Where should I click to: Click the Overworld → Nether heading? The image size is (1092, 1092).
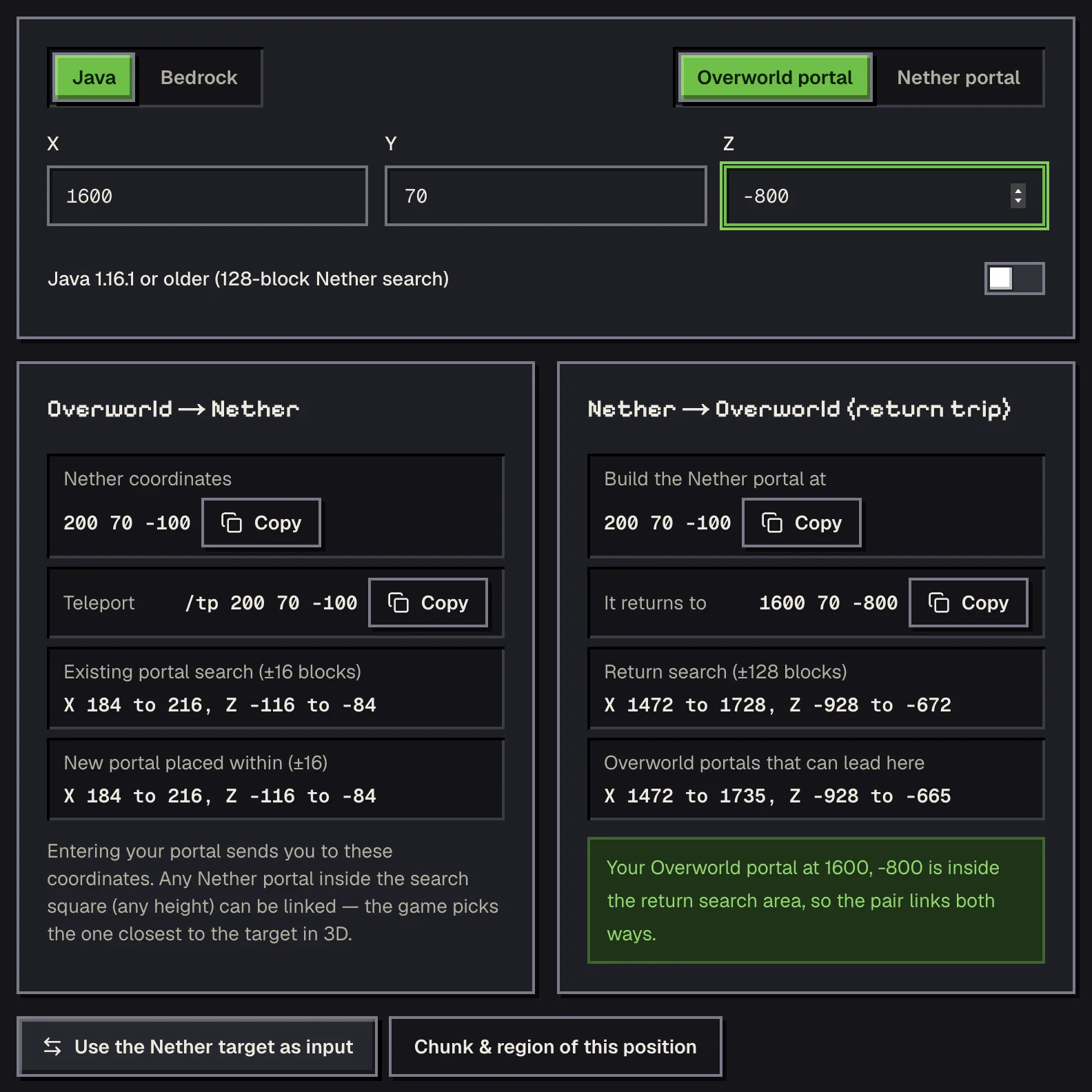(x=173, y=409)
